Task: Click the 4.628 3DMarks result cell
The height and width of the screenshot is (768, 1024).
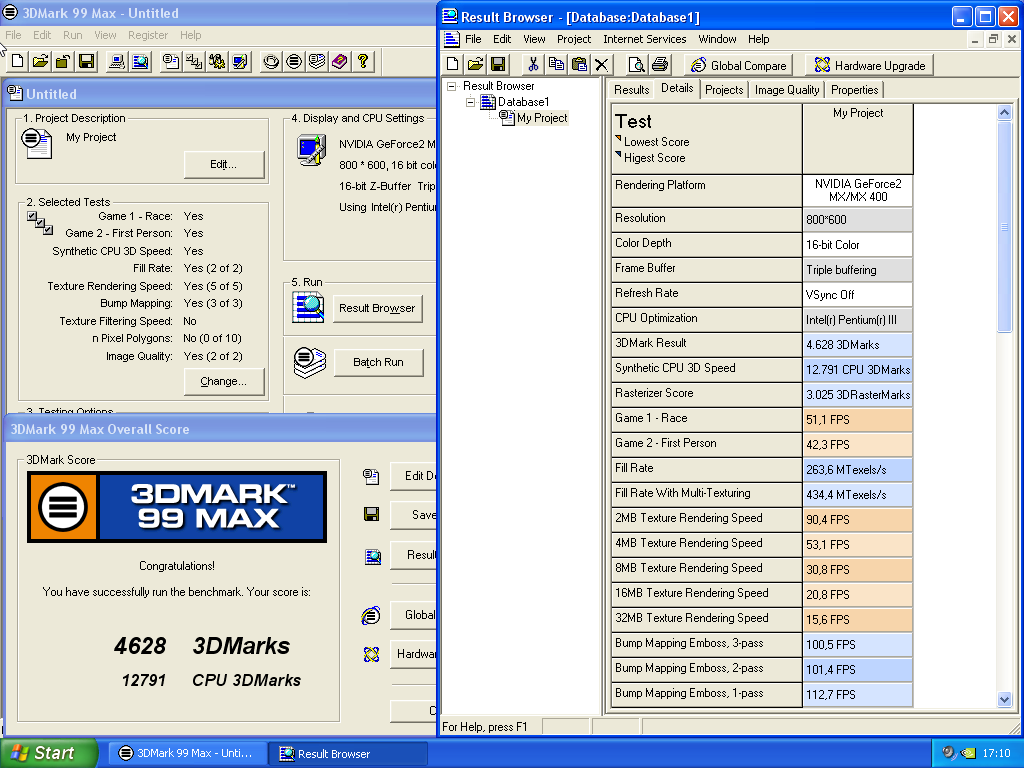Action: pyautogui.click(x=857, y=345)
